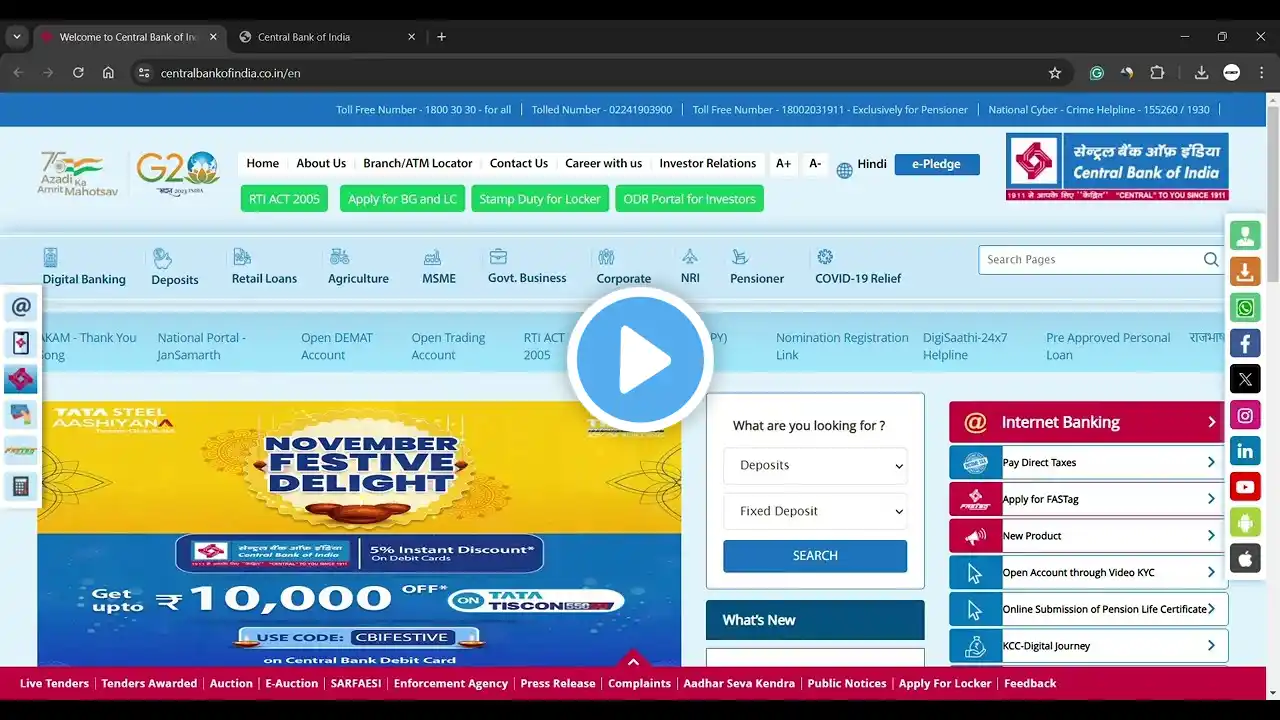The width and height of the screenshot is (1280, 720).
Task: Click the COVID-19 Relief icon
Action: pos(825,257)
